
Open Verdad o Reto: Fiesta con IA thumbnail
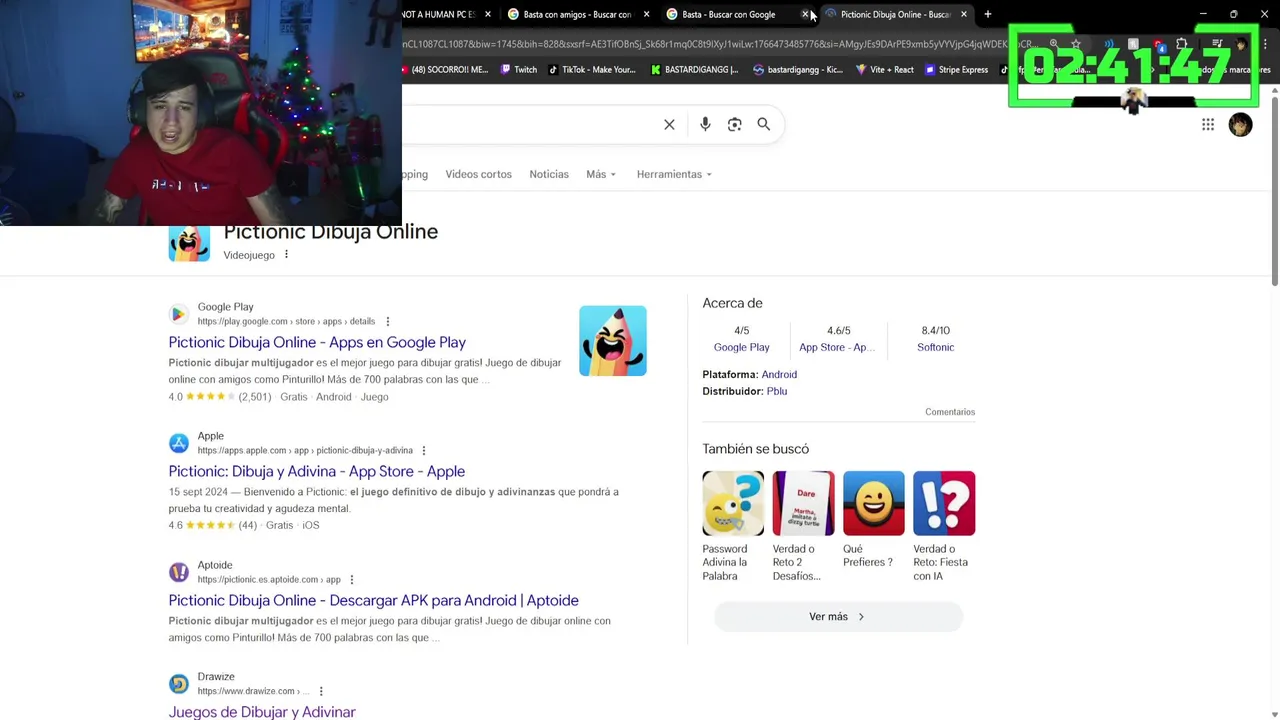click(944, 503)
